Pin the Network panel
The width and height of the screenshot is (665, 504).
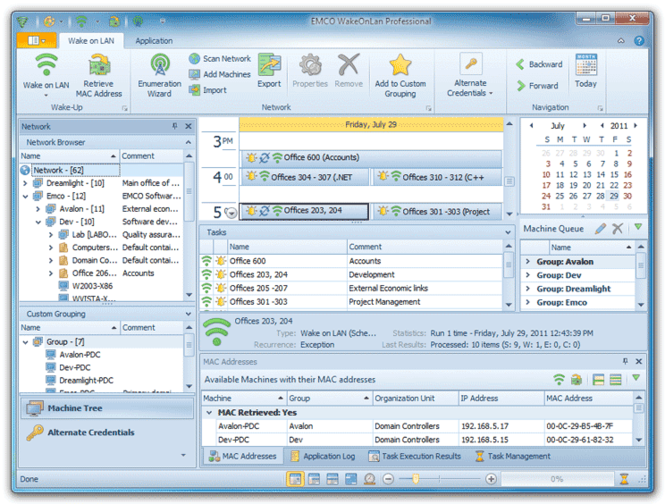[175, 126]
